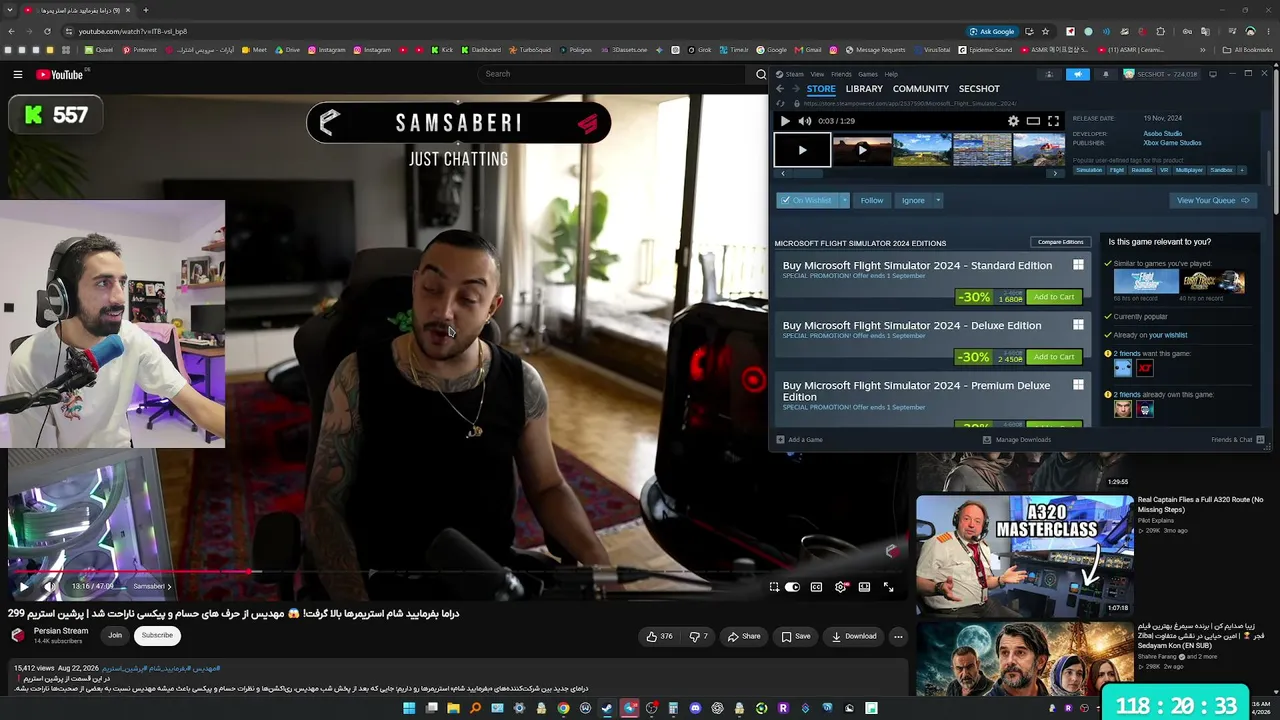1280x720 pixels.
Task: Seek the YouTube video progress bar
Action: click(x=458, y=572)
